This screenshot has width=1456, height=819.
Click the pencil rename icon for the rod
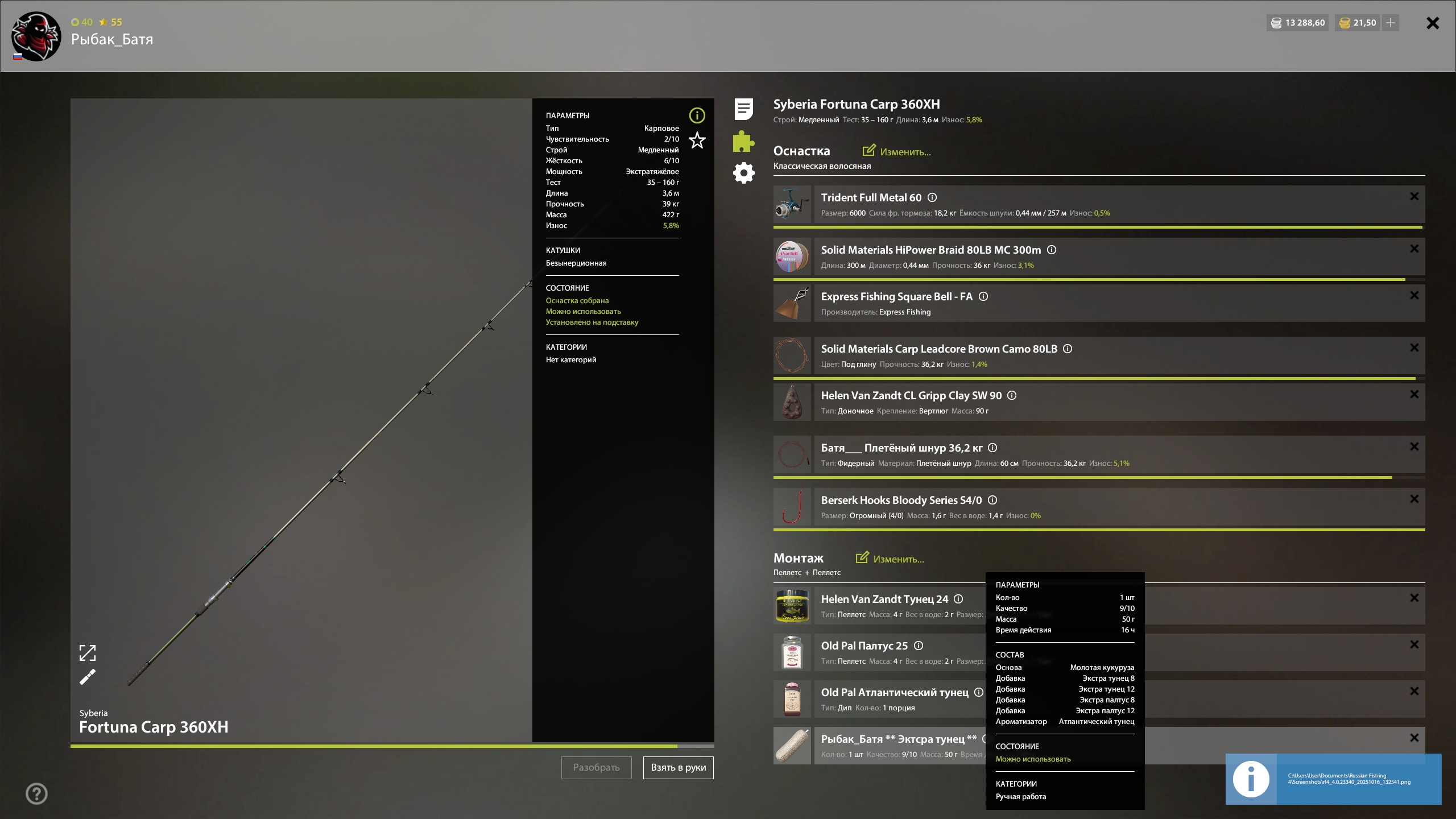click(87, 677)
